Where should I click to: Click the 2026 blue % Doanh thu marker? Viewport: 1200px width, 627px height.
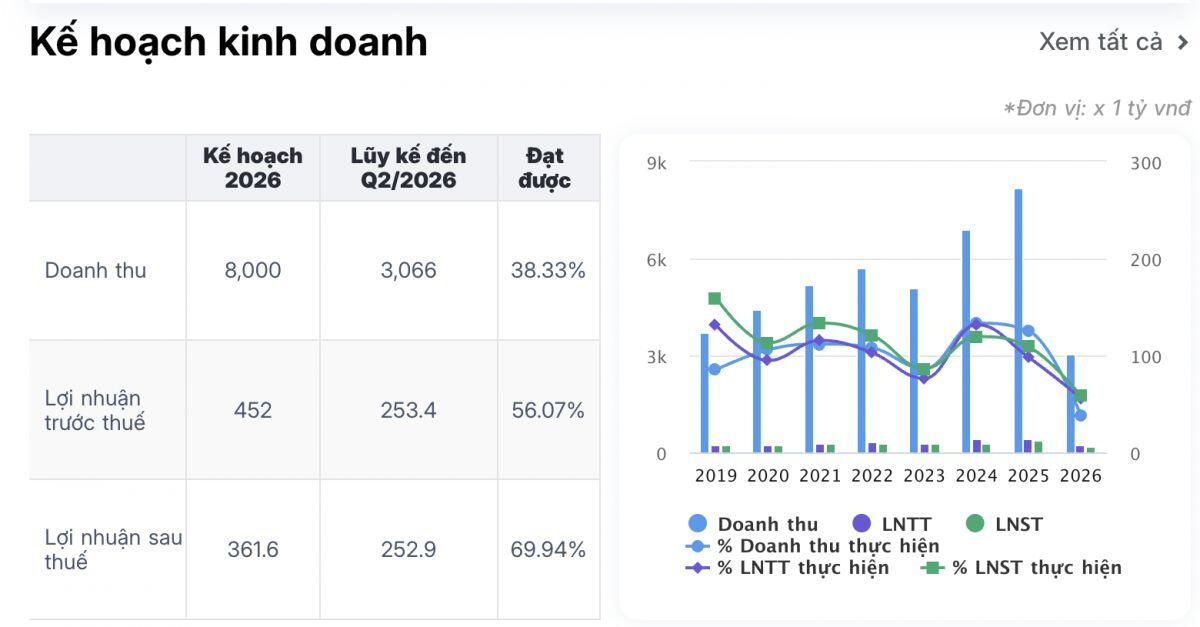click(1080, 415)
